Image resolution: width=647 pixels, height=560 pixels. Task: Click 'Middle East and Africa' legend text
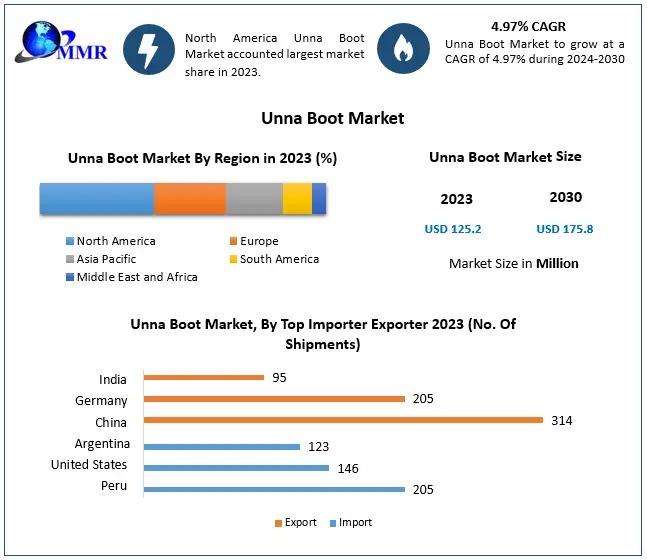coord(137,277)
